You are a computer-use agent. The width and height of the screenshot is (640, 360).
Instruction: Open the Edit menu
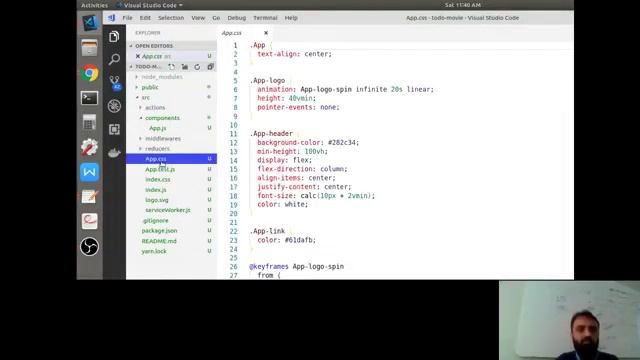145,18
